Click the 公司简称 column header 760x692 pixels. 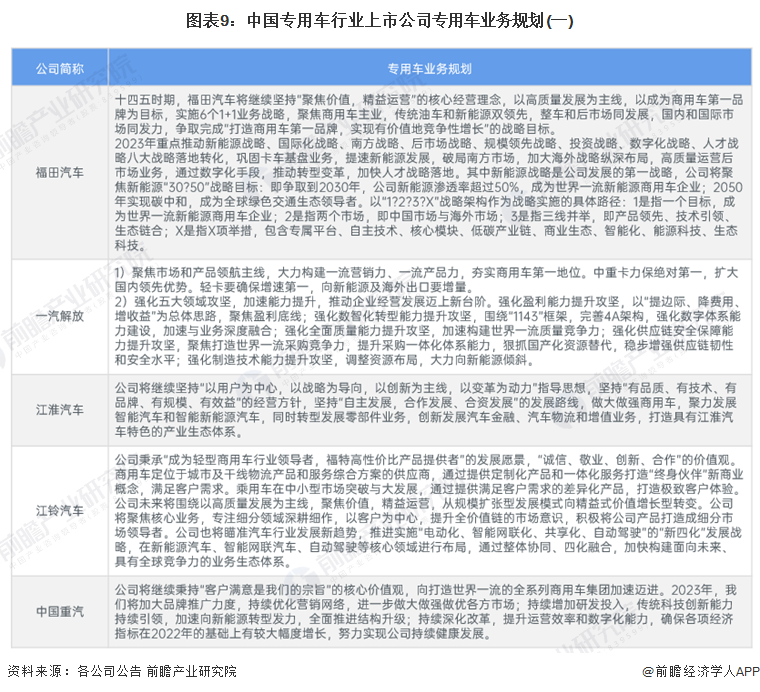60,69
